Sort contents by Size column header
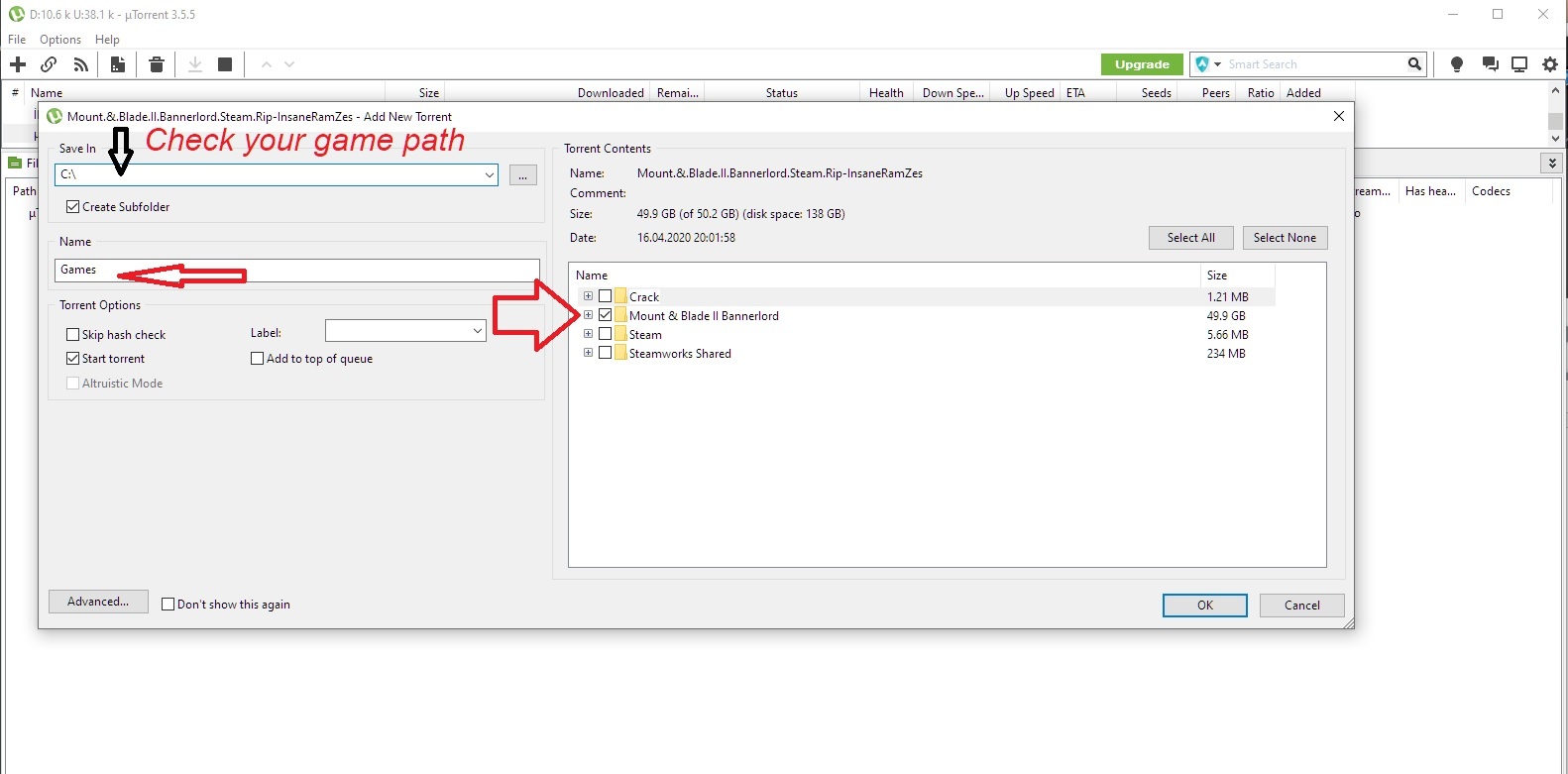 tap(1237, 276)
